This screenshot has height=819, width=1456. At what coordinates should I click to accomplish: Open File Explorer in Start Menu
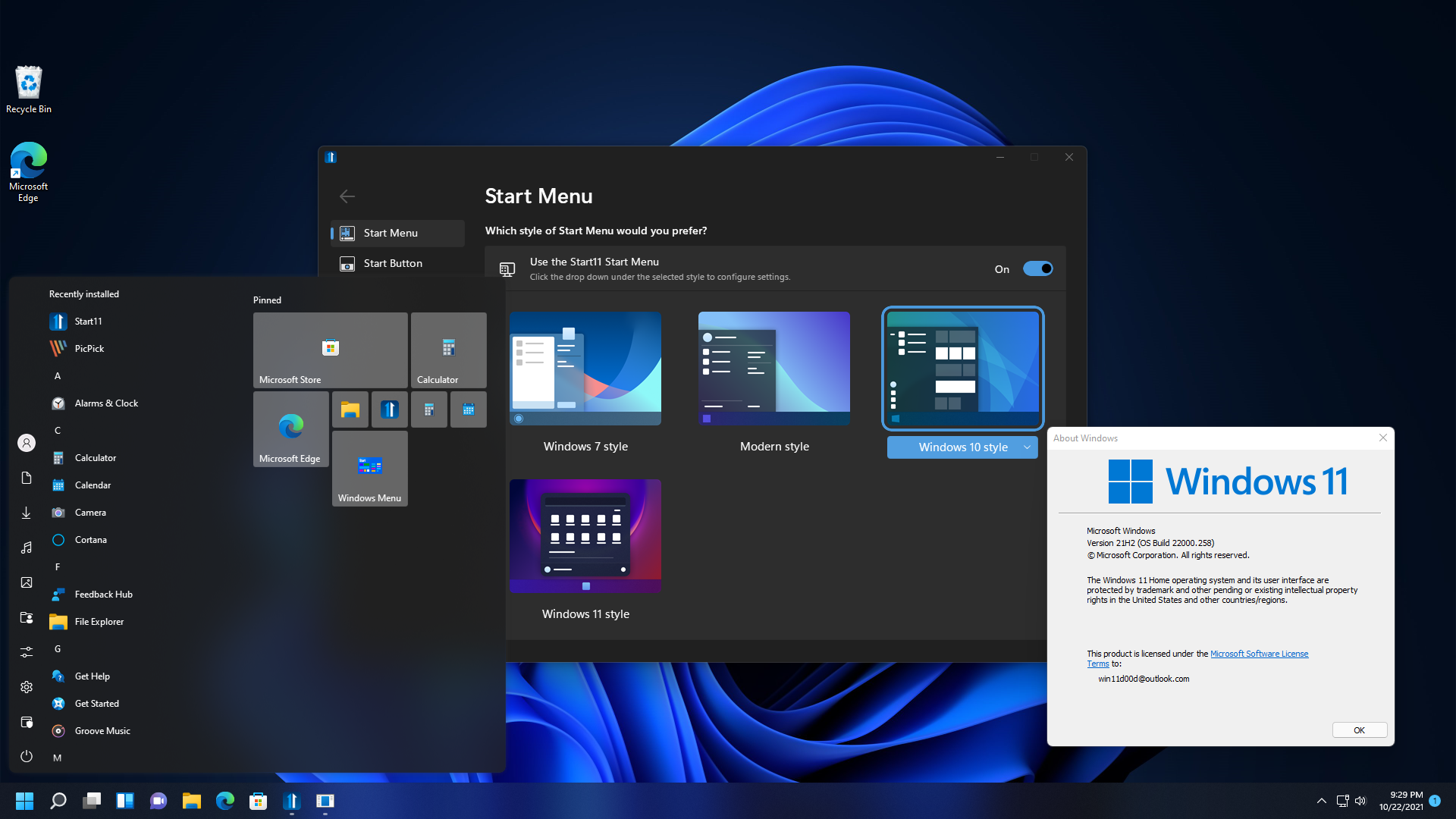coord(99,621)
